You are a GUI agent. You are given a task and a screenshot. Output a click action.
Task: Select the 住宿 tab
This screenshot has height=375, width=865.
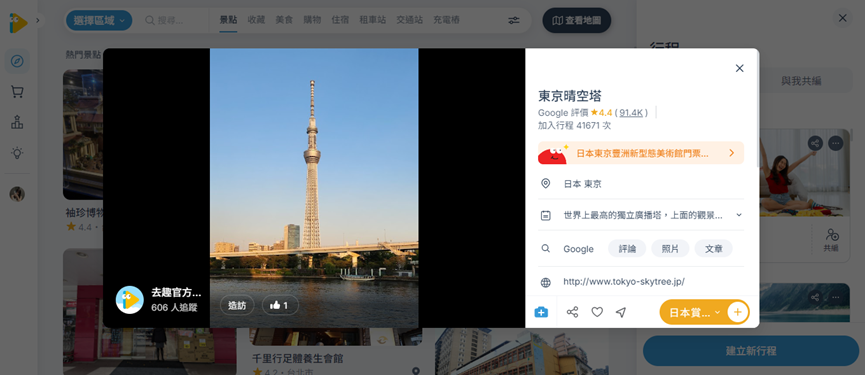[x=340, y=20]
